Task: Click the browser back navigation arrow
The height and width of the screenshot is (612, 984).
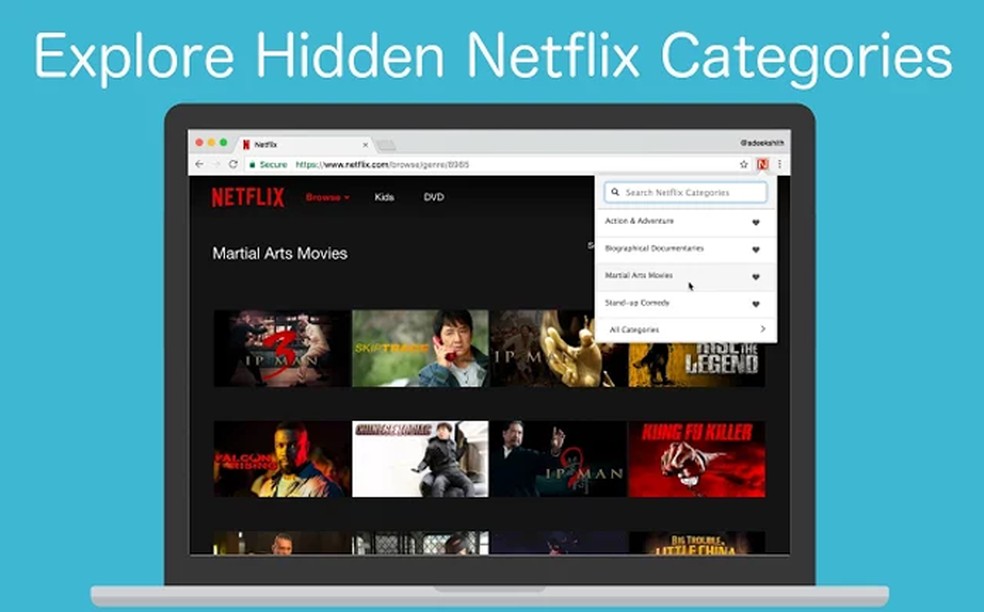Action: coord(199,162)
